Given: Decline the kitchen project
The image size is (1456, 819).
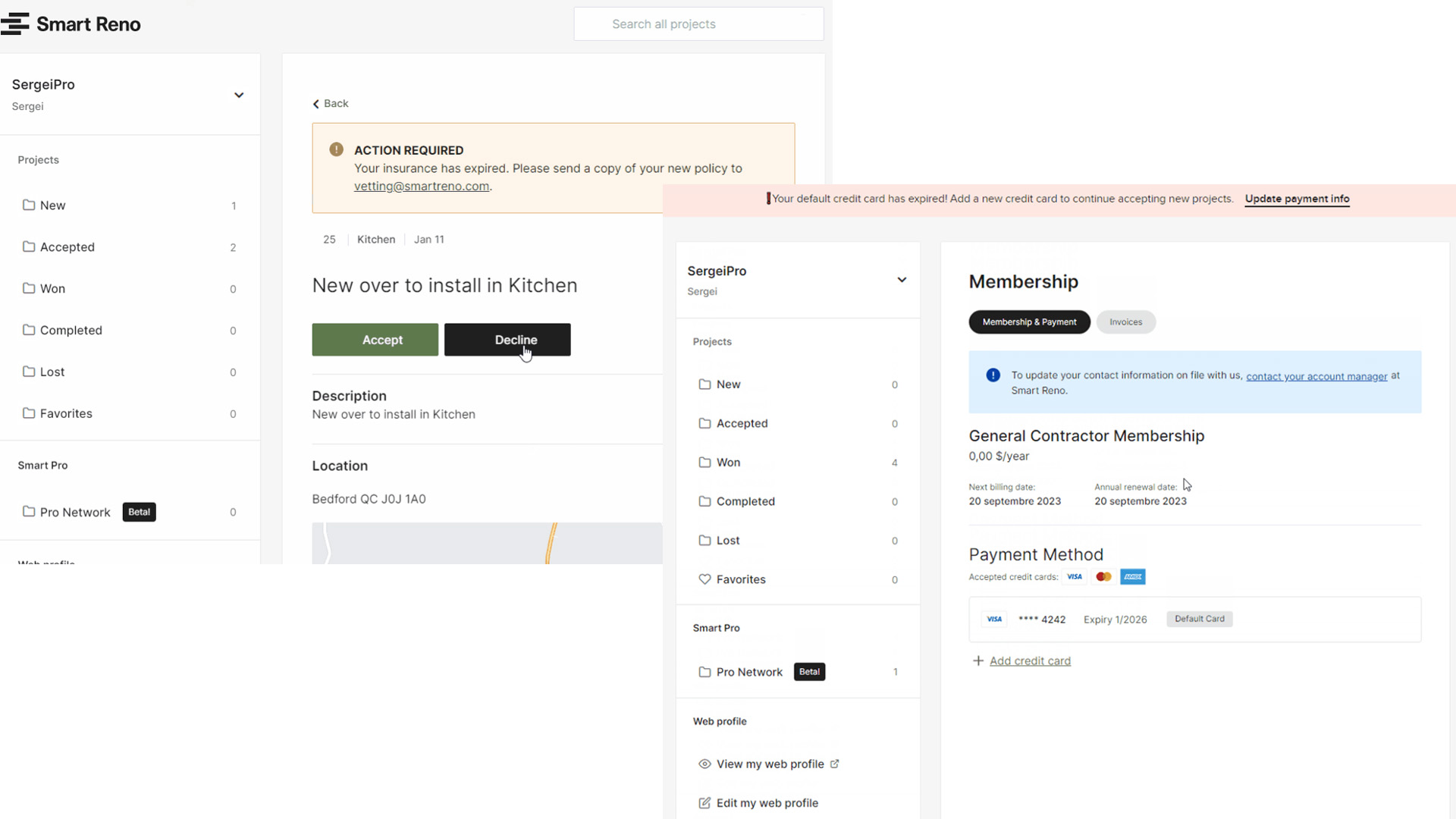Looking at the screenshot, I should coord(507,340).
